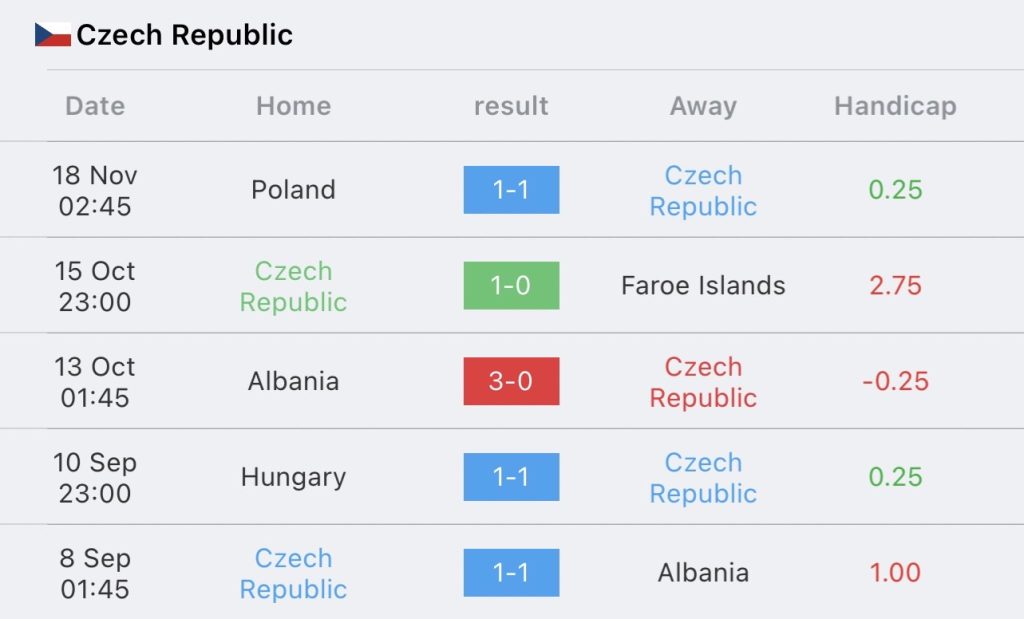The image size is (1024, 619).
Task: Click the Home column header
Action: (x=293, y=106)
